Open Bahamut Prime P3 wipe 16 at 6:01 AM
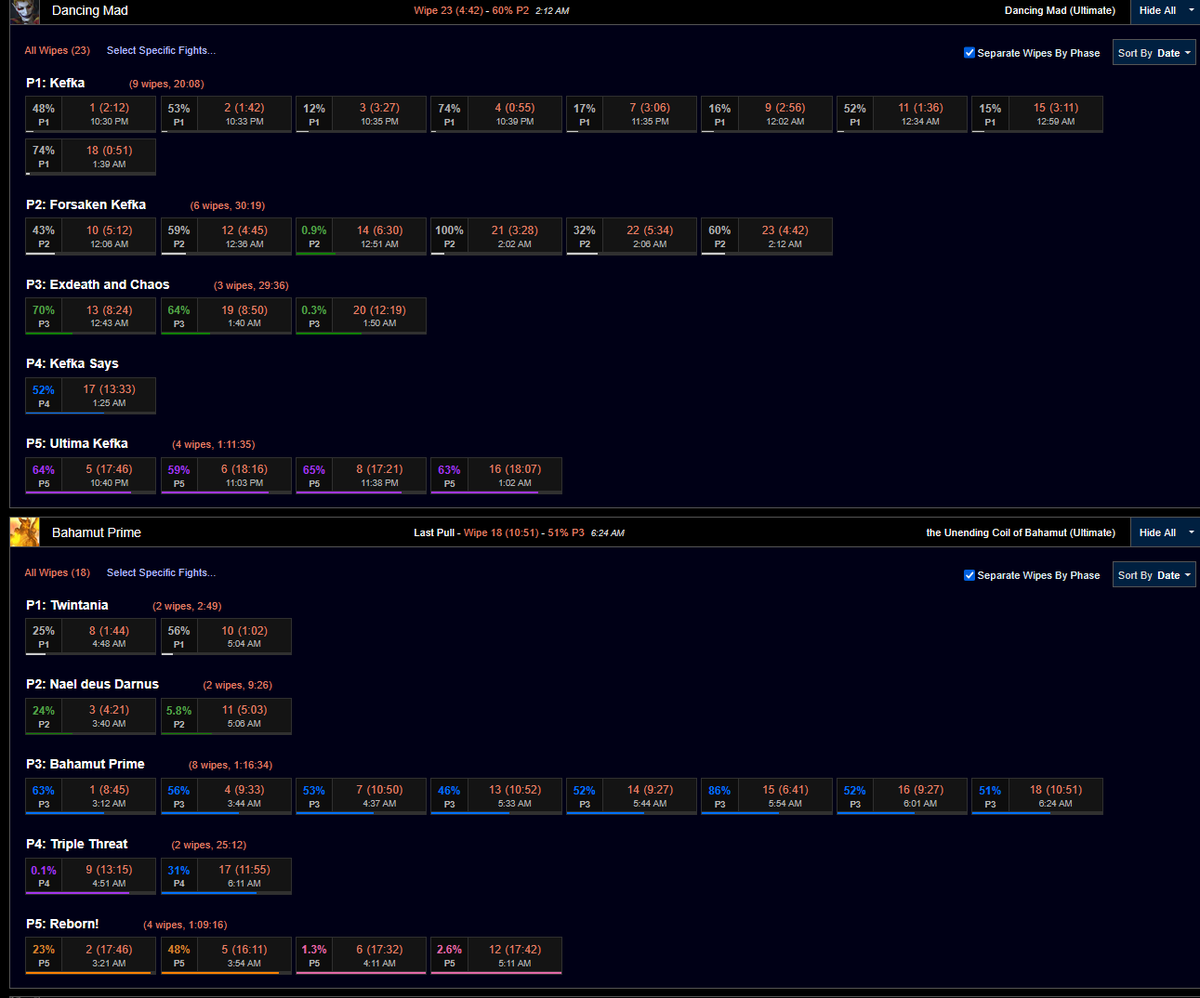 [902, 796]
